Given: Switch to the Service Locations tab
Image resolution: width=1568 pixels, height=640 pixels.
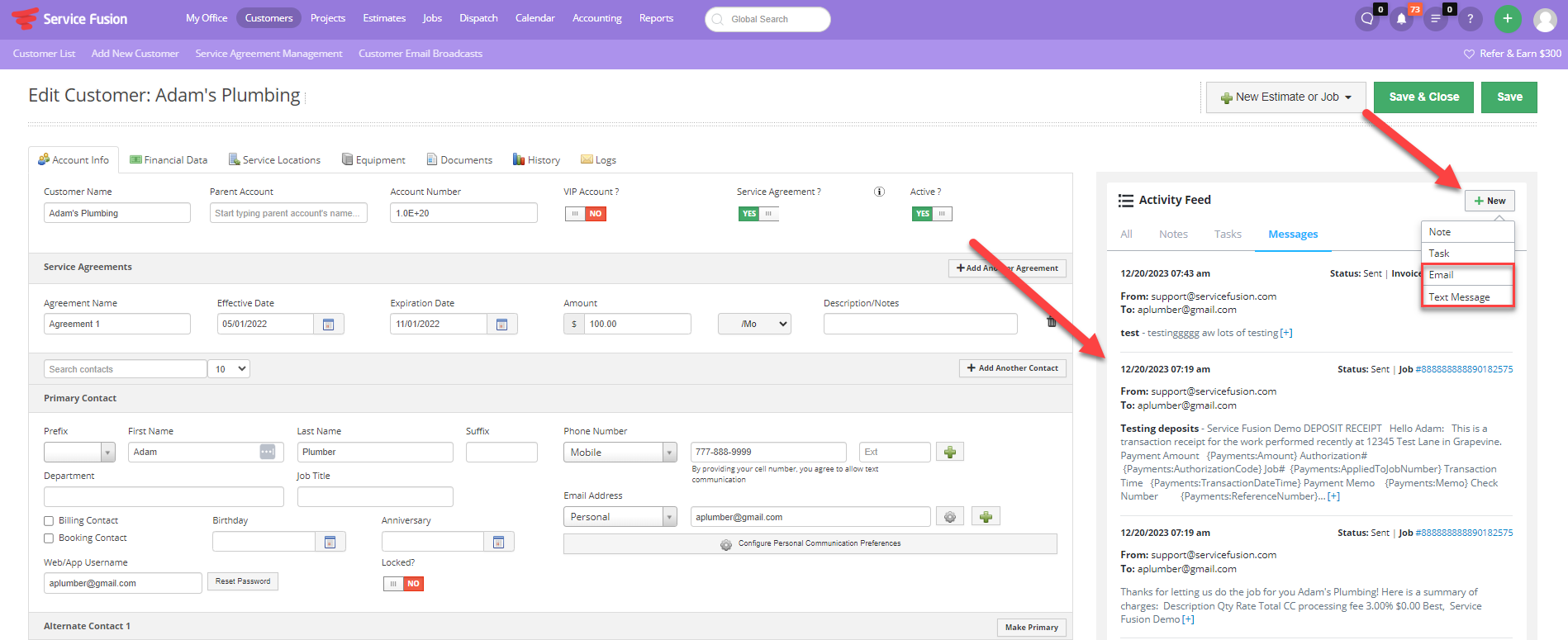Looking at the screenshot, I should (x=274, y=160).
